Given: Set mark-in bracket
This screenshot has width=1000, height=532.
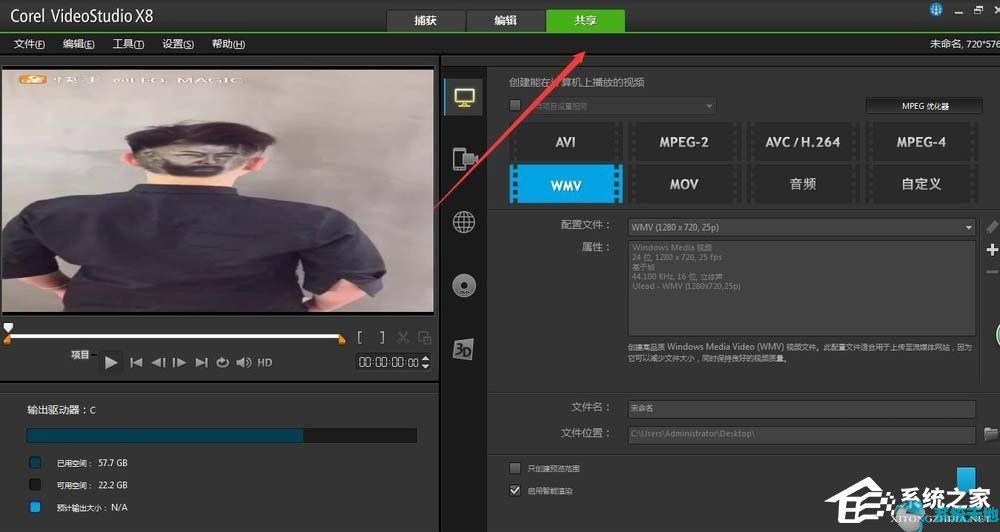Looking at the screenshot, I should pyautogui.click(x=360, y=337).
